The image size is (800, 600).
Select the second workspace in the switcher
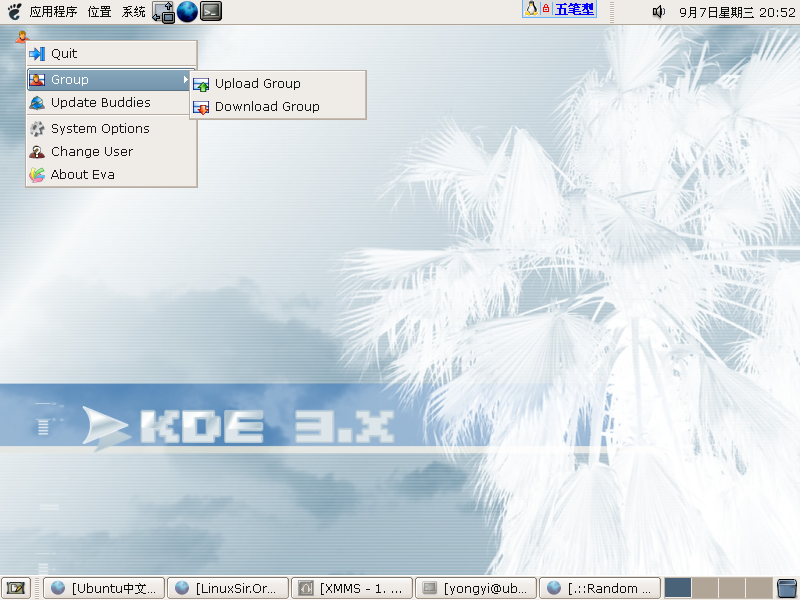[x=705, y=588]
